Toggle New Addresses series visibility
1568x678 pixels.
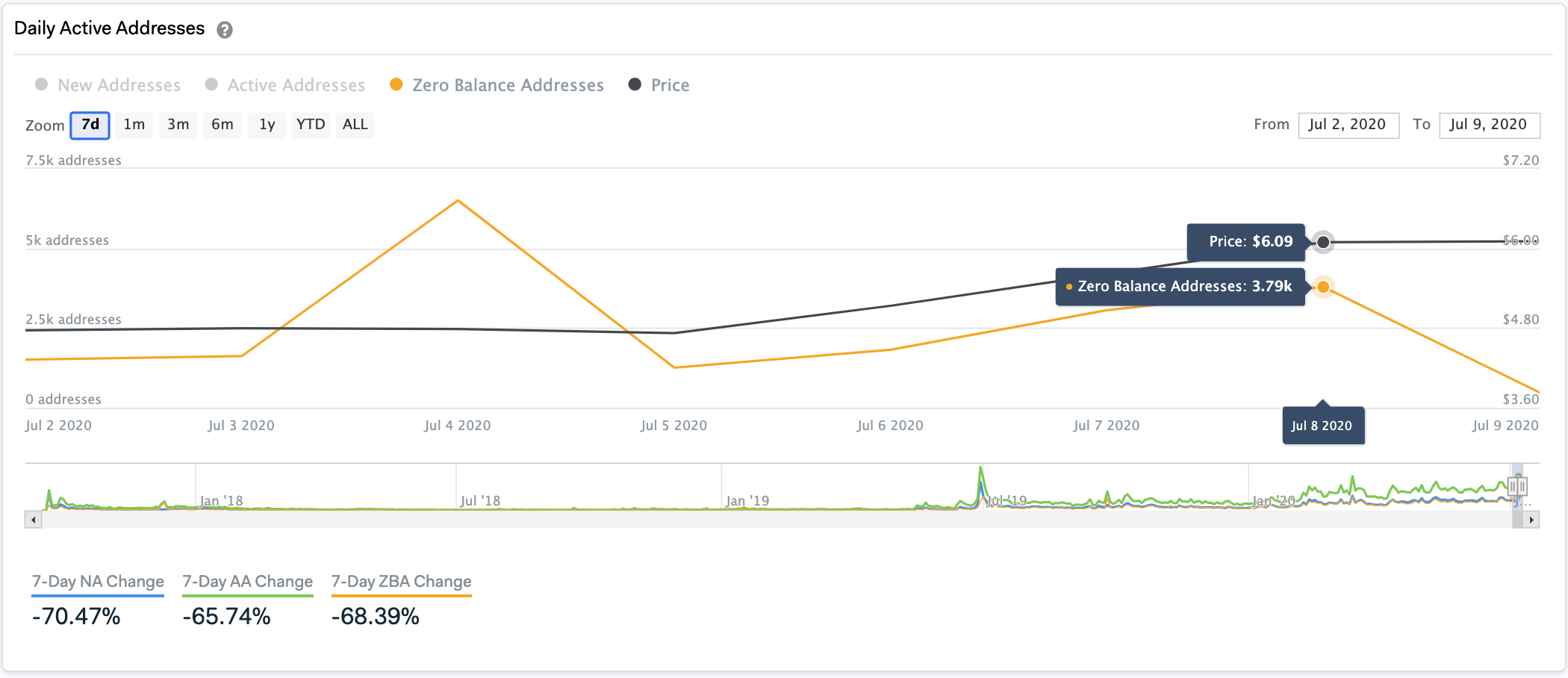[x=108, y=85]
